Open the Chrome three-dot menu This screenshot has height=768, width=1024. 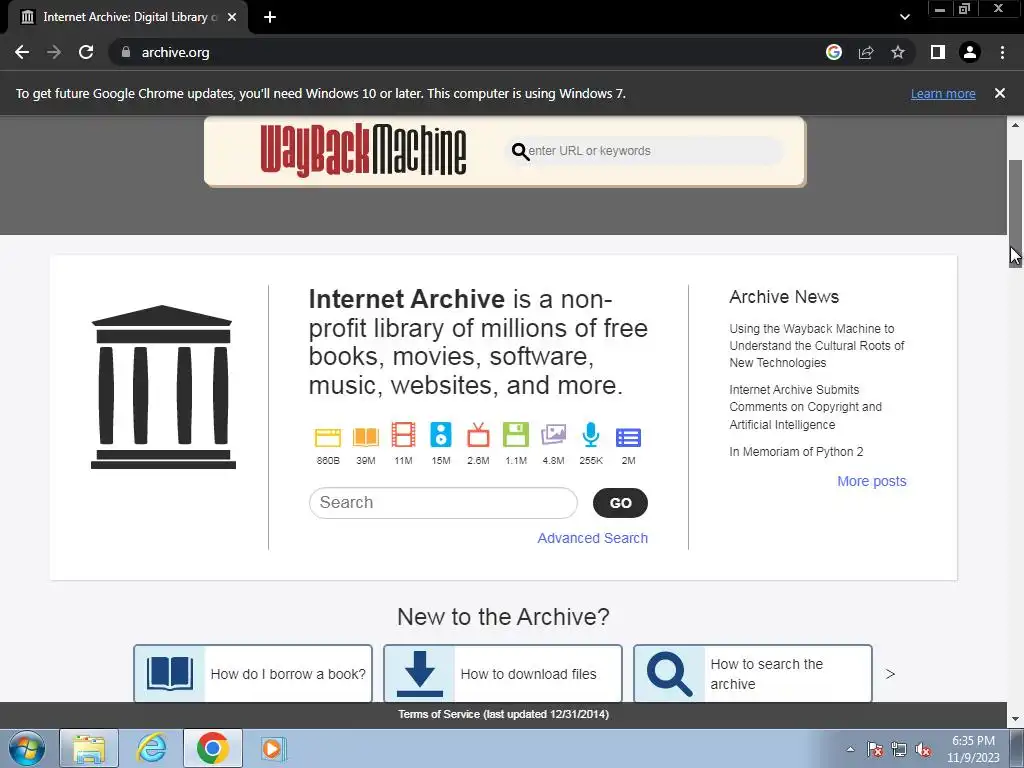pos(1002,52)
